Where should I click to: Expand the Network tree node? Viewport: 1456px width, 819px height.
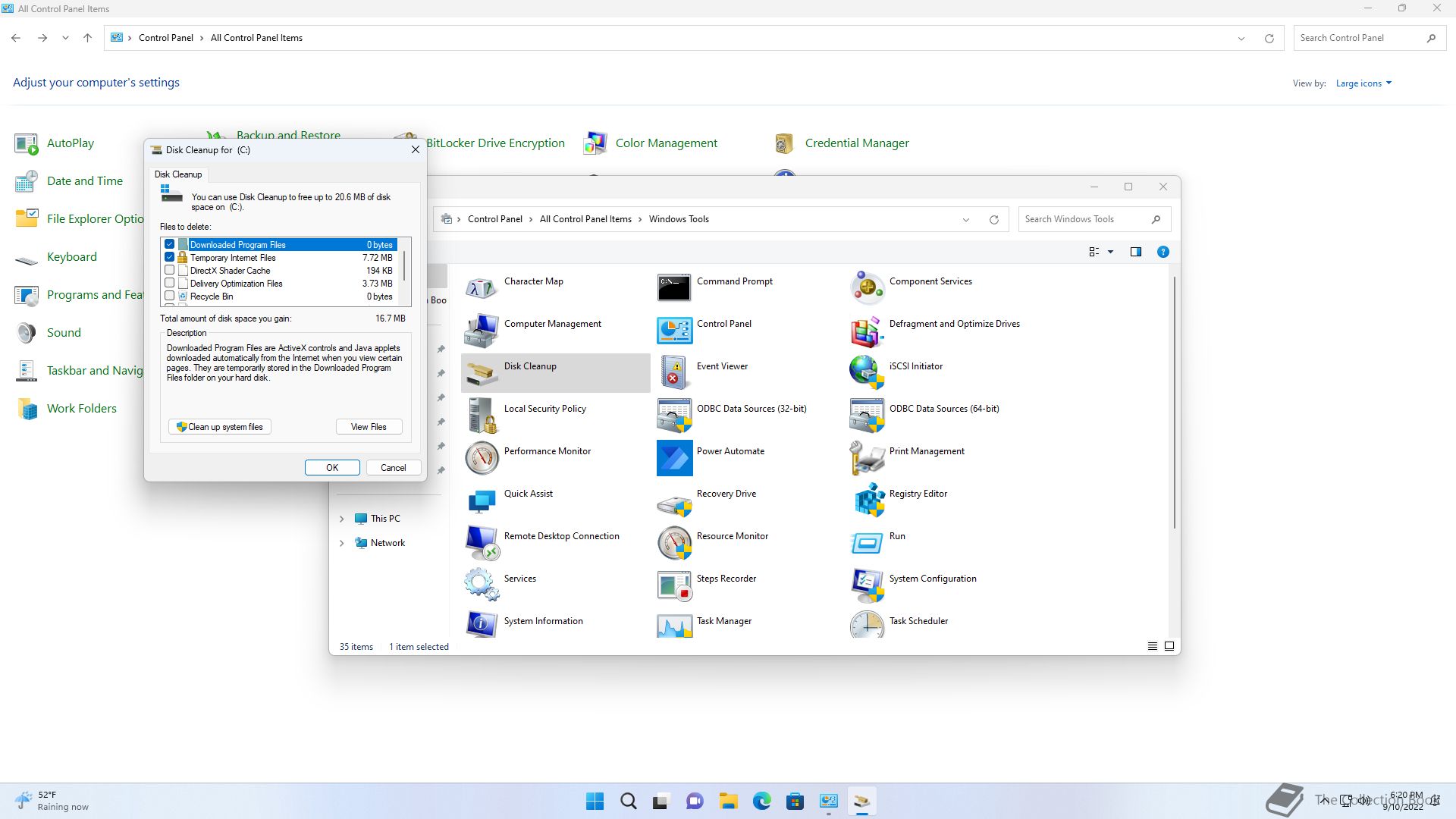[x=342, y=543]
